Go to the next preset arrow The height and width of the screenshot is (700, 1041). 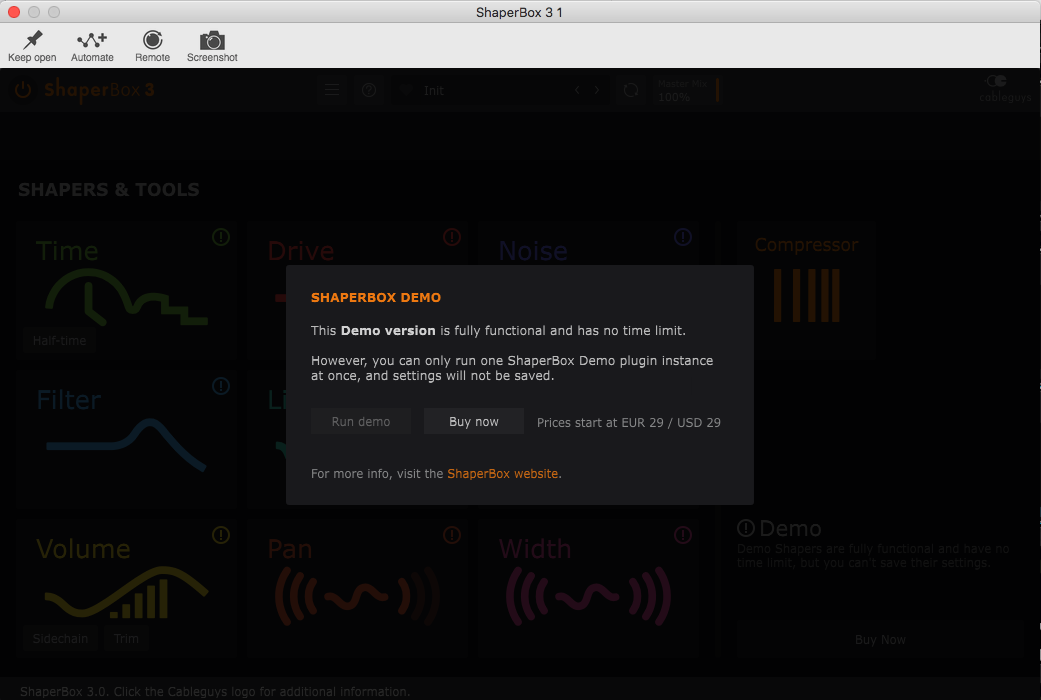pyautogui.click(x=597, y=90)
